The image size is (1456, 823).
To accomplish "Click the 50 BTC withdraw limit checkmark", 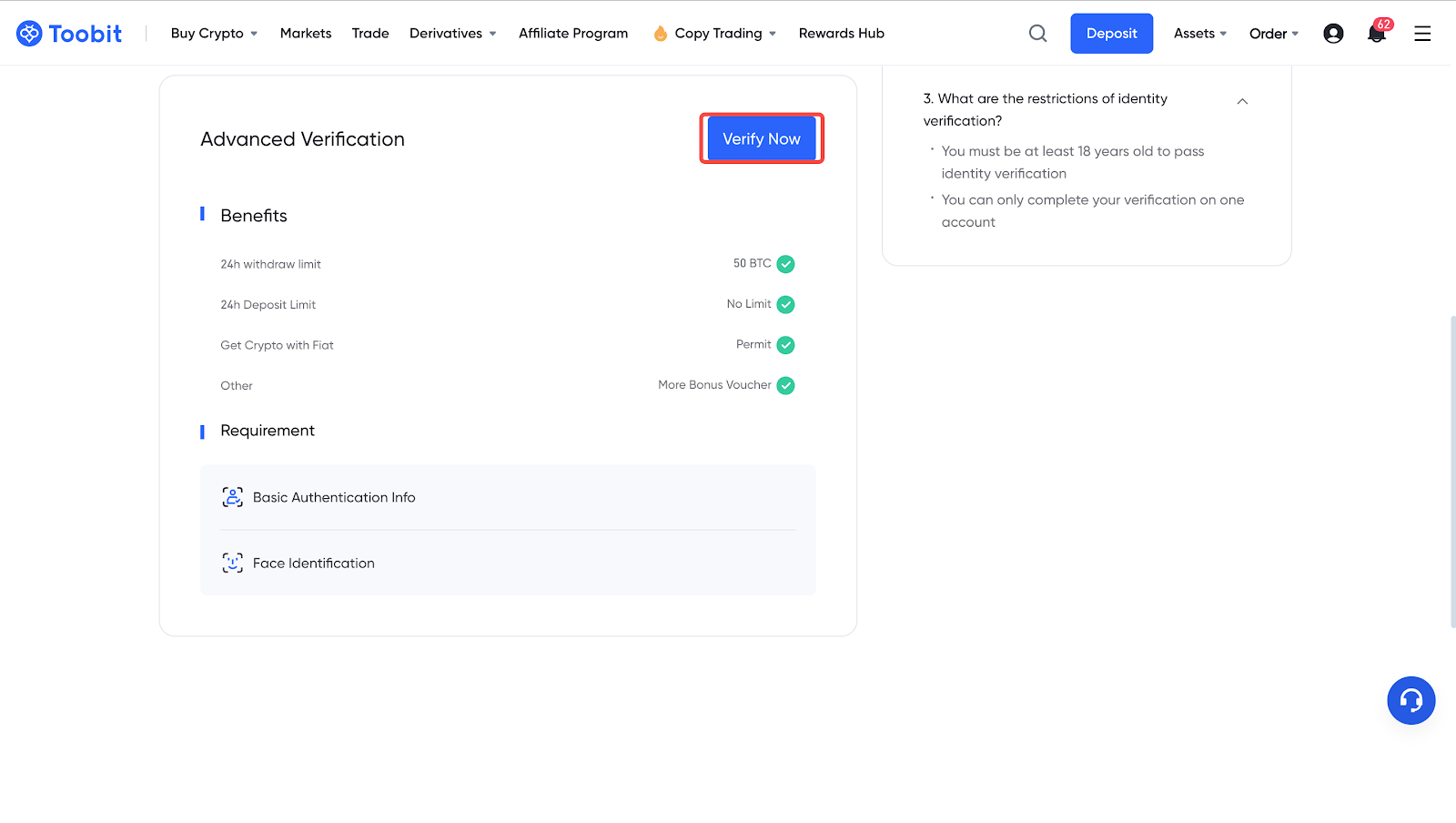I will coord(786,264).
